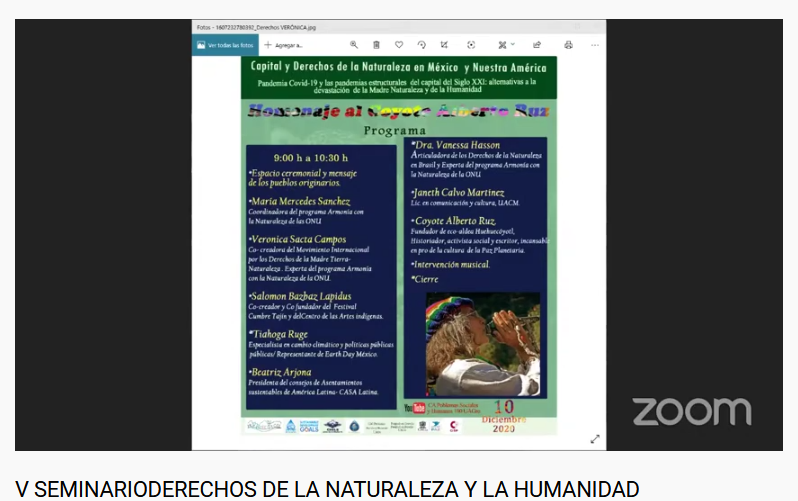This screenshot has width=798, height=501.
Task: Rotate the photo with rotate icon
Action: (x=421, y=45)
